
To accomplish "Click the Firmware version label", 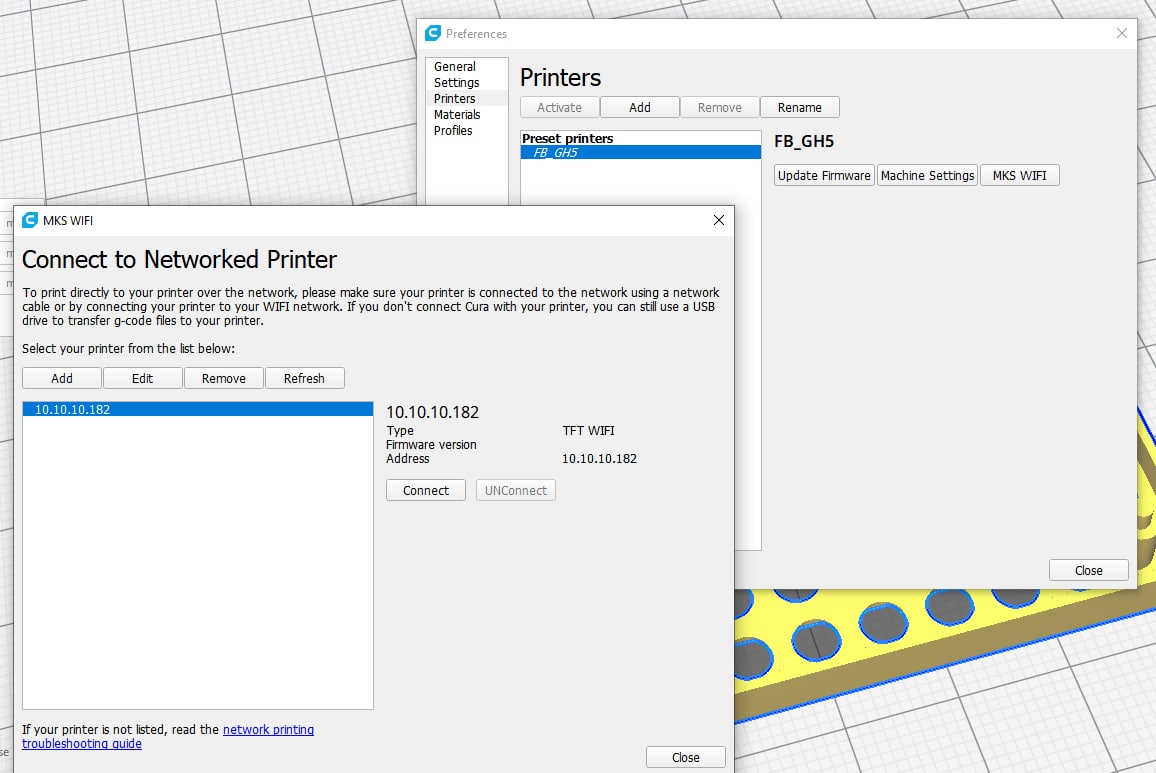I will [x=431, y=445].
